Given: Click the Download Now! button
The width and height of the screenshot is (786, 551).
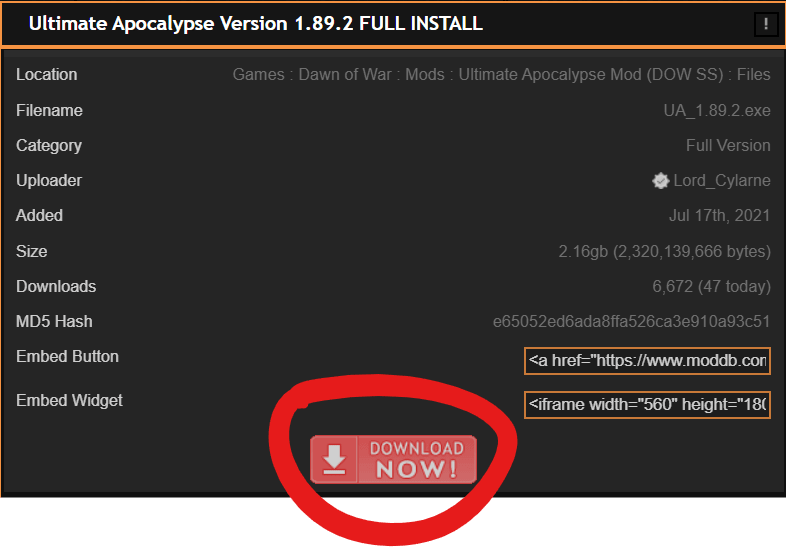Looking at the screenshot, I should click(394, 459).
